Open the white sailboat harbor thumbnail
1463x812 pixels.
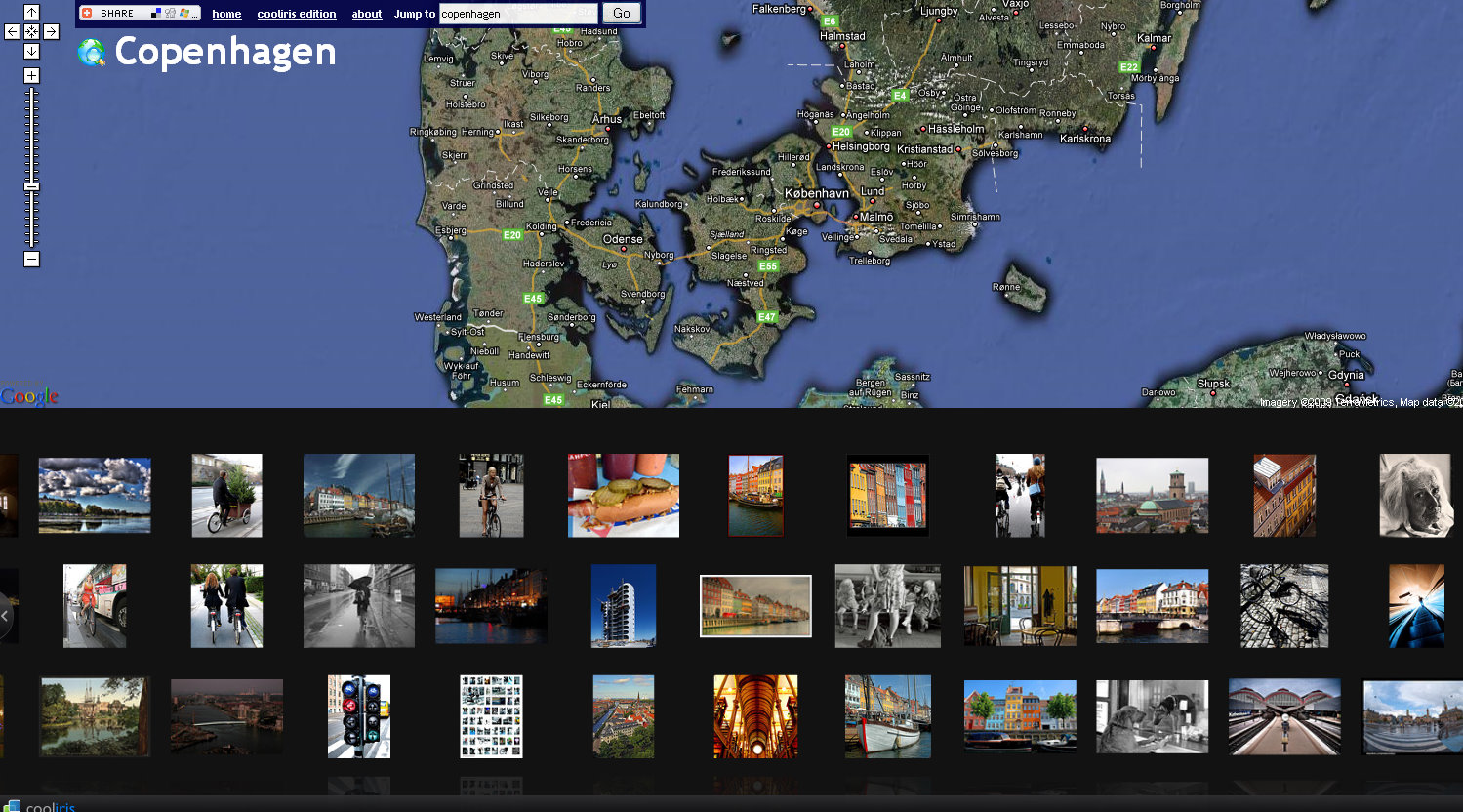(887, 716)
